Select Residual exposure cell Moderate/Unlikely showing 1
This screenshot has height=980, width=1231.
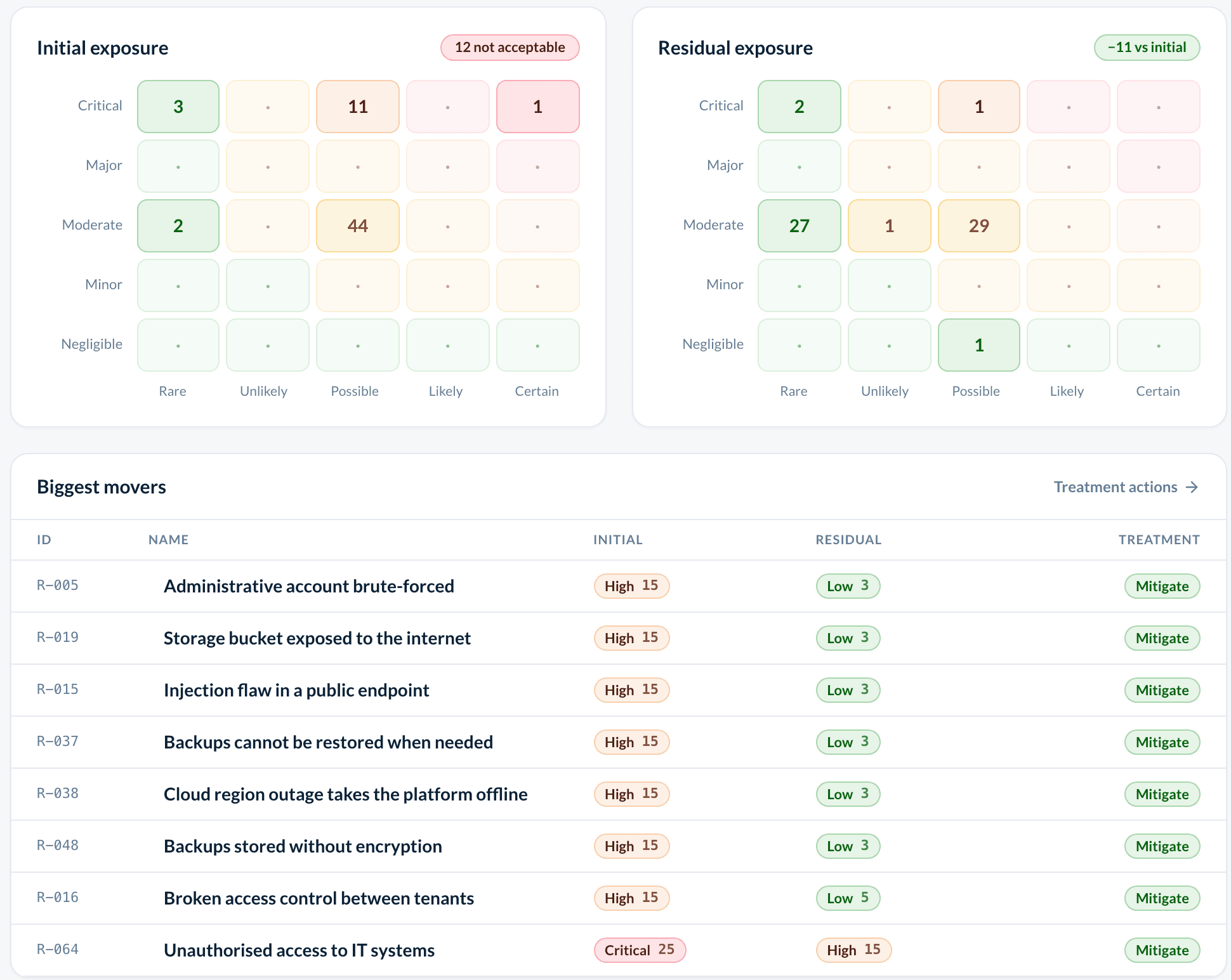[x=890, y=226]
